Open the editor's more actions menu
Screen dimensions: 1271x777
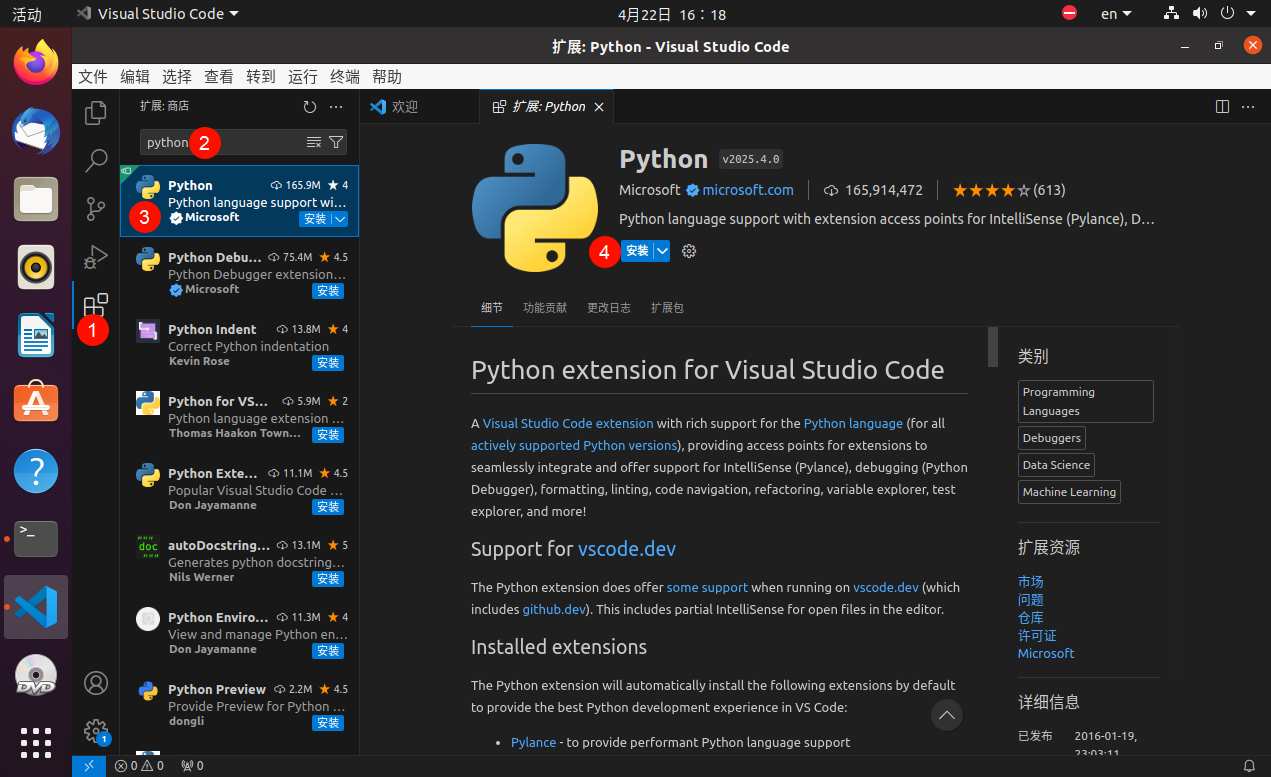[x=1248, y=106]
